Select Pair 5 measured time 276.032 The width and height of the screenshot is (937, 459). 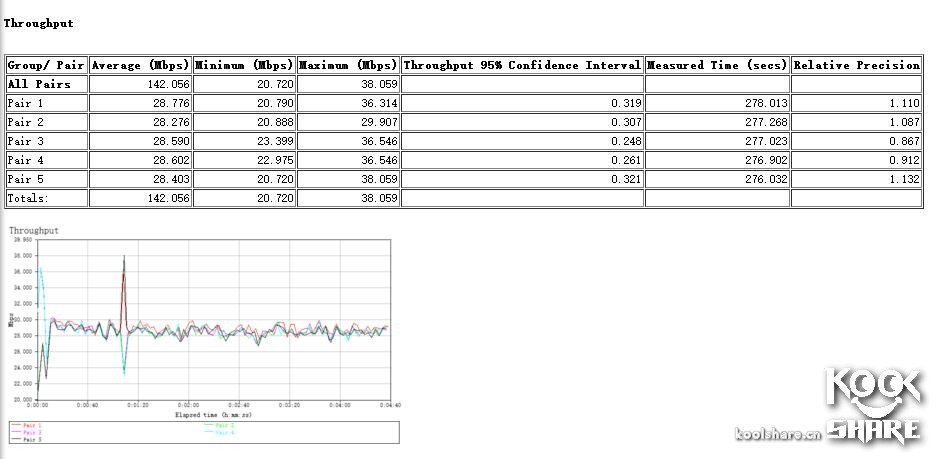click(767, 179)
